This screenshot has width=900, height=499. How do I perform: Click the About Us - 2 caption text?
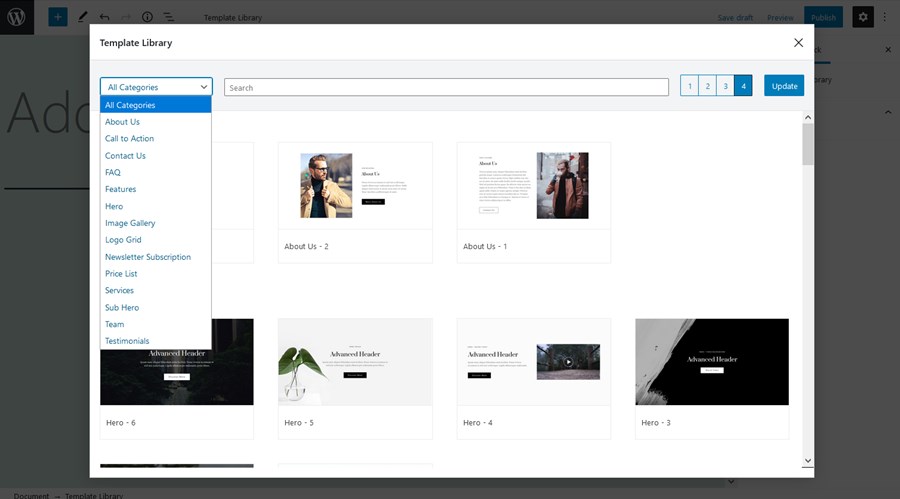pyautogui.click(x=307, y=246)
